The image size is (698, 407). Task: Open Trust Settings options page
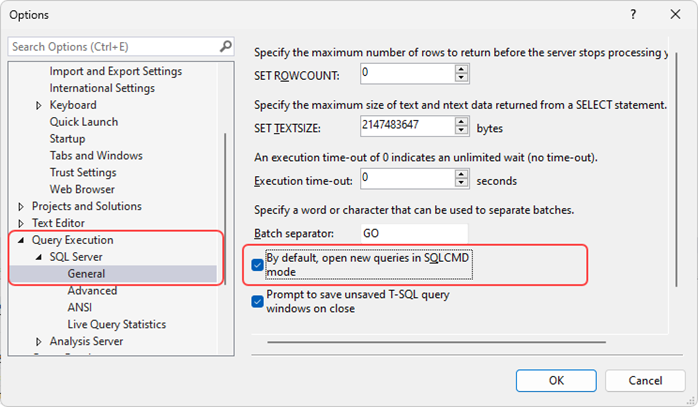pyautogui.click(x=88, y=173)
